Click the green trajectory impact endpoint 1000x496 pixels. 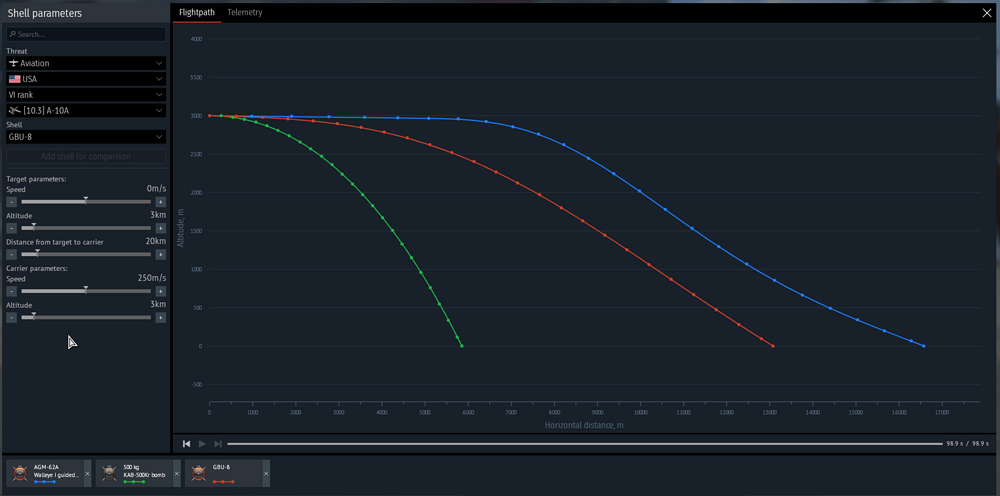click(x=462, y=346)
